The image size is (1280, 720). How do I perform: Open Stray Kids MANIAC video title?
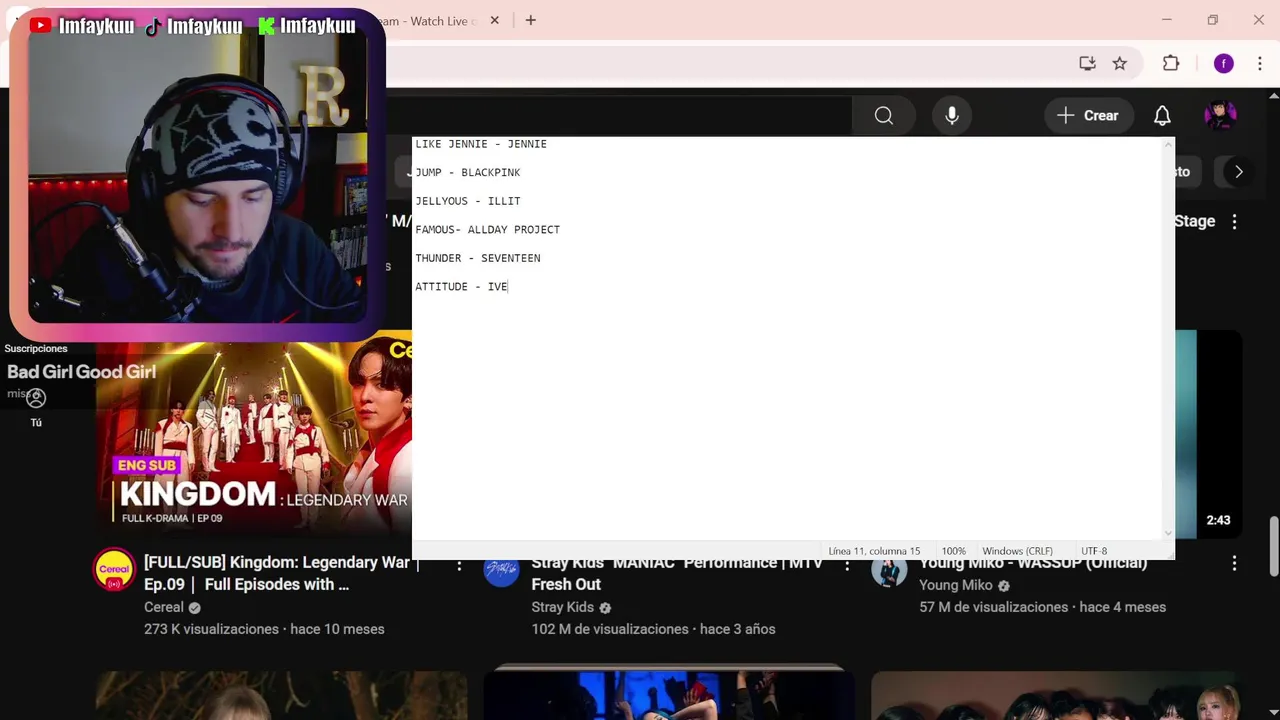point(677,573)
